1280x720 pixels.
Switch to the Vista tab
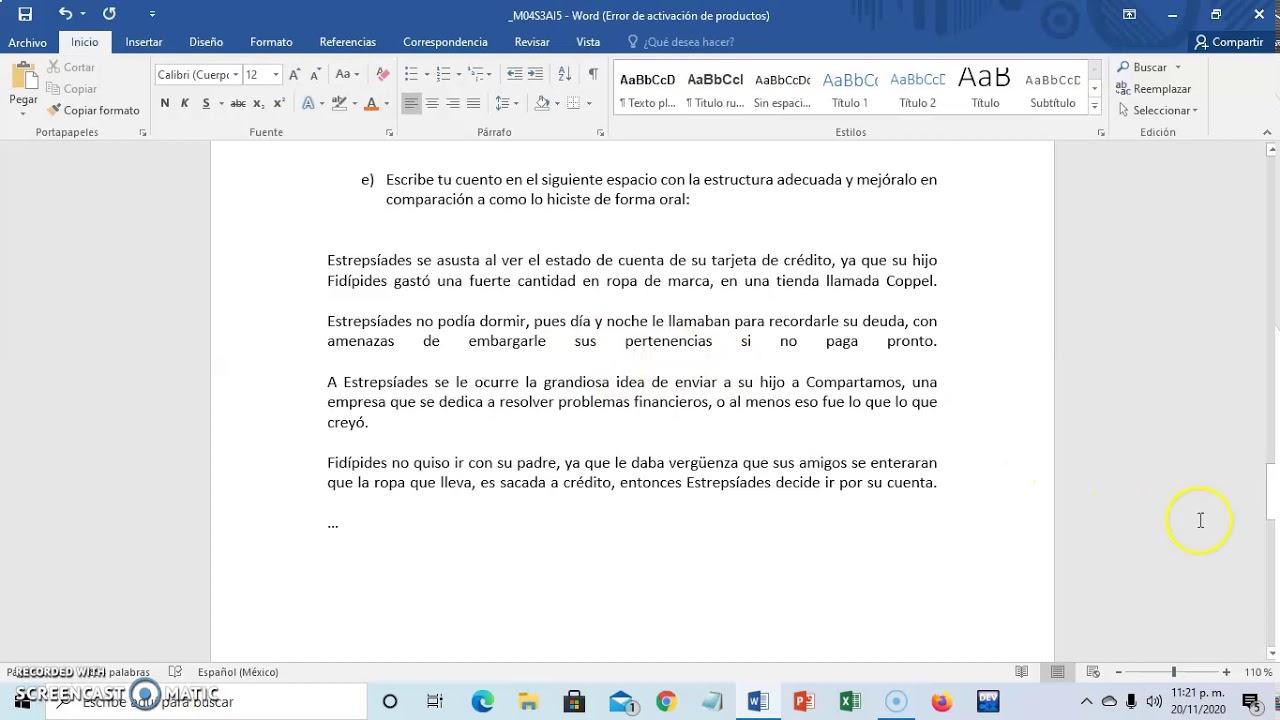[x=588, y=42]
